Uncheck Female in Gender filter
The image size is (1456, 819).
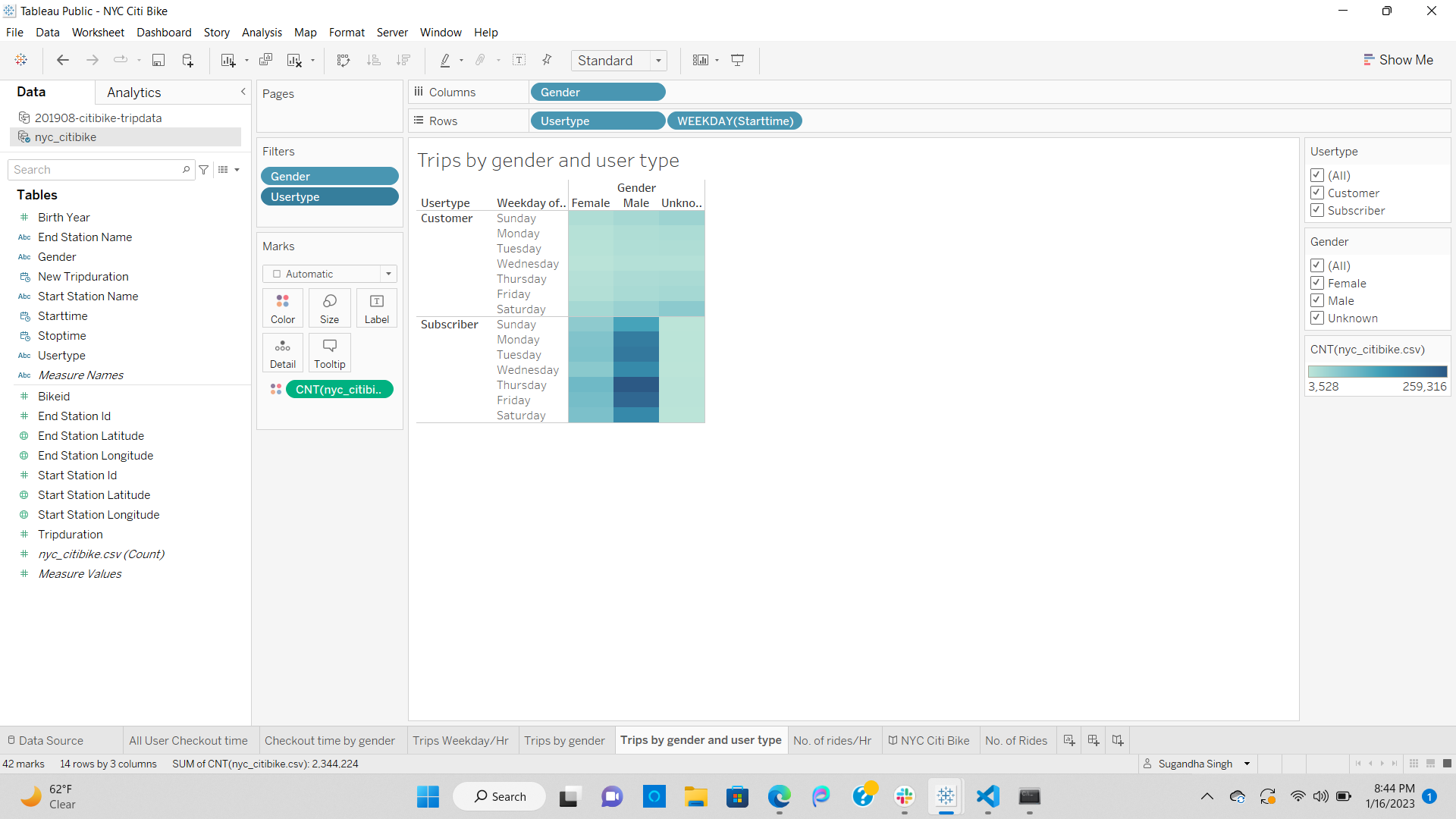(1317, 283)
